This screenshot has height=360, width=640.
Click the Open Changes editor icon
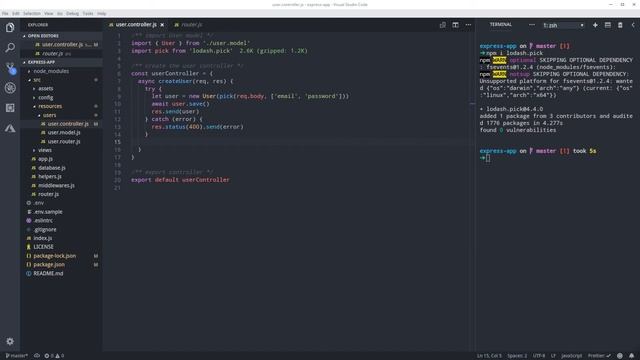(x=442, y=25)
